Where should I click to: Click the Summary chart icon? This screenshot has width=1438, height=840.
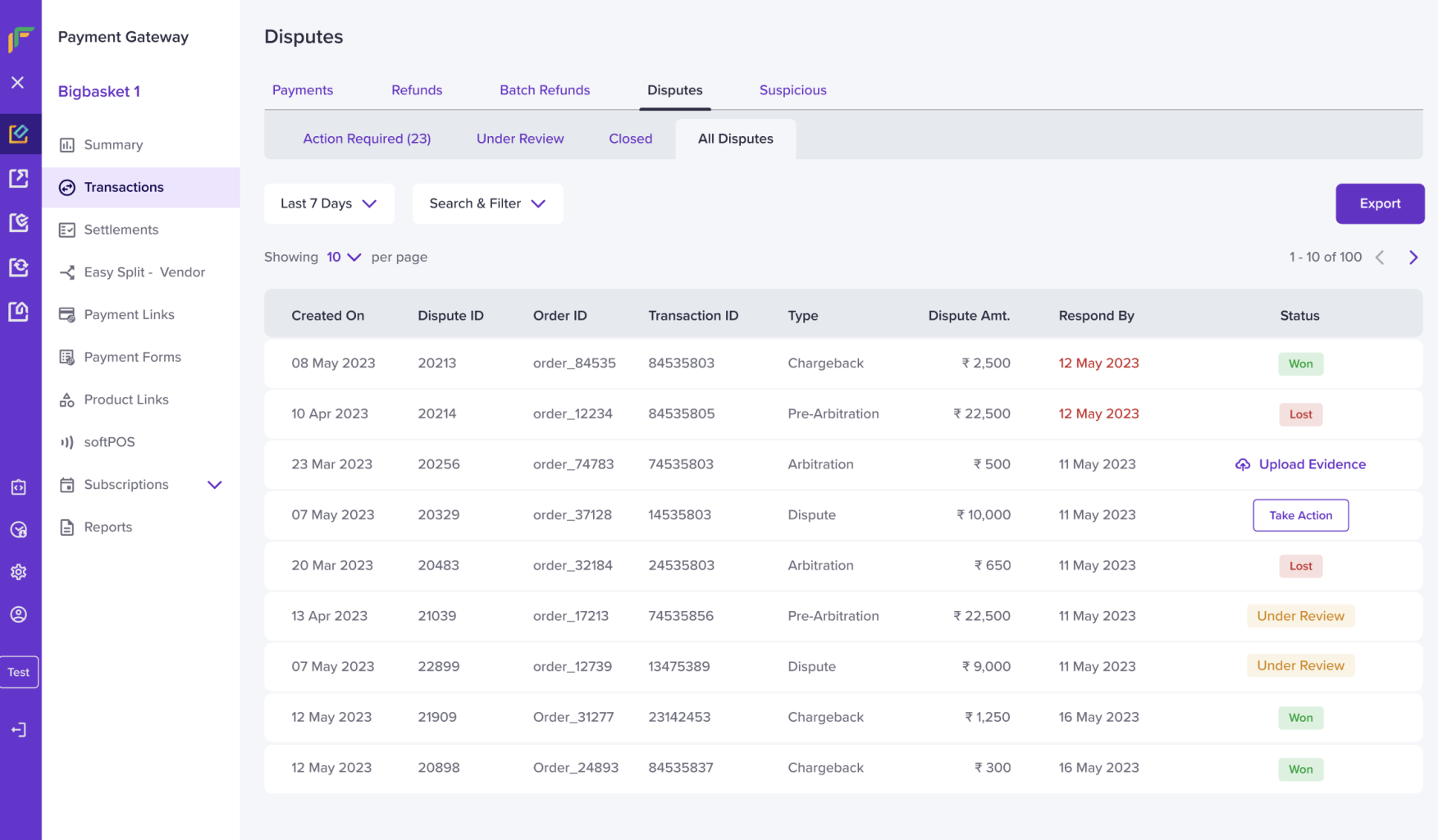(x=67, y=145)
